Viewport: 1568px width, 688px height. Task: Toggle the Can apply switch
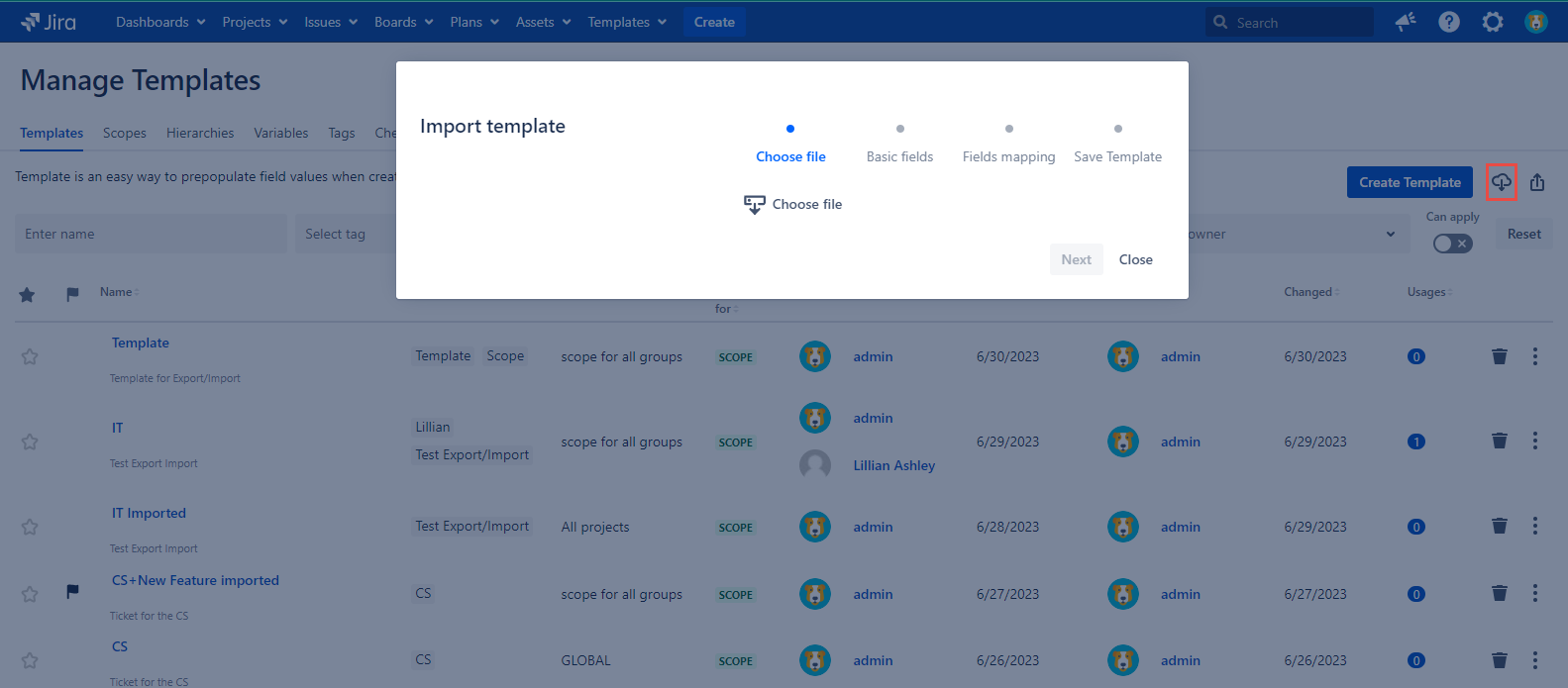[1452, 244]
